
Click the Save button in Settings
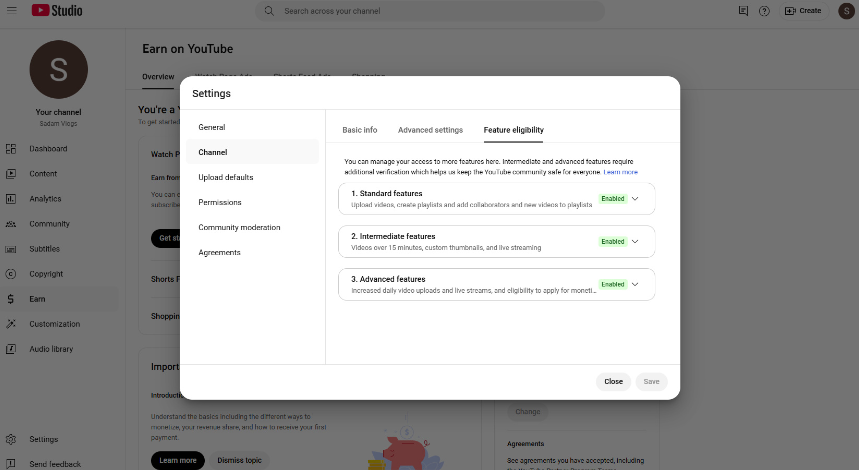click(651, 382)
